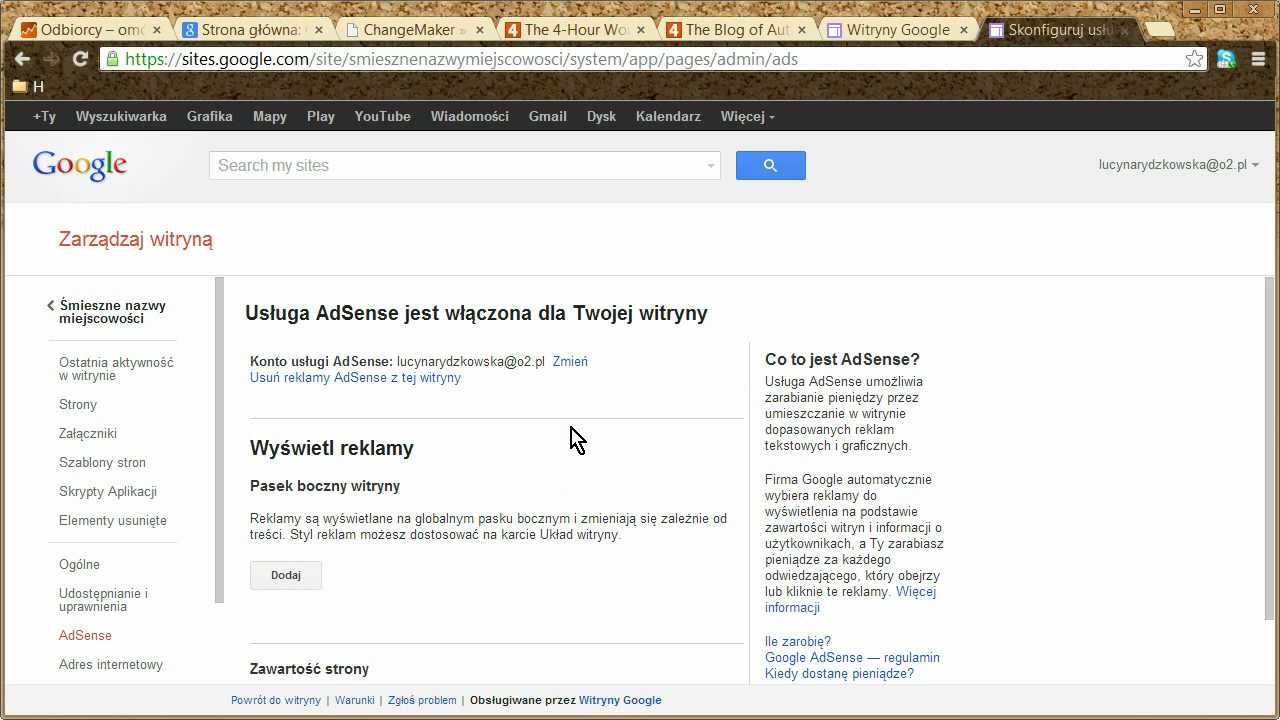Open the Ile zarobię? link

[798, 642]
